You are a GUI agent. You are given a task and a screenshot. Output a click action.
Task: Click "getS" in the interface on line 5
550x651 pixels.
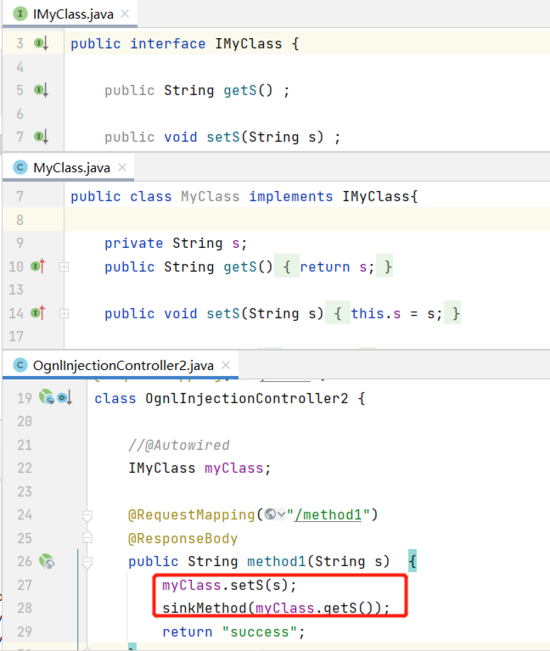coord(240,90)
